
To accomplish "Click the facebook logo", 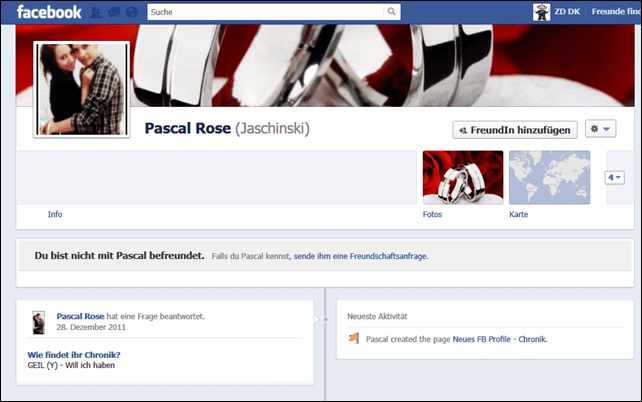I will [49, 12].
